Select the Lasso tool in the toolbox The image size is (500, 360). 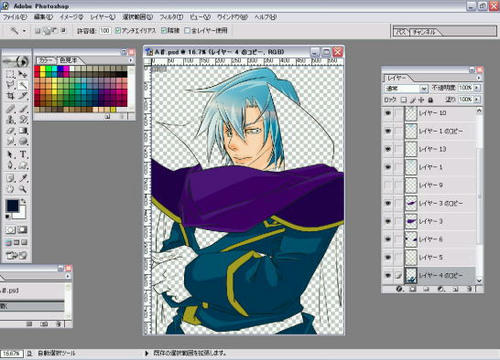(x=10, y=85)
